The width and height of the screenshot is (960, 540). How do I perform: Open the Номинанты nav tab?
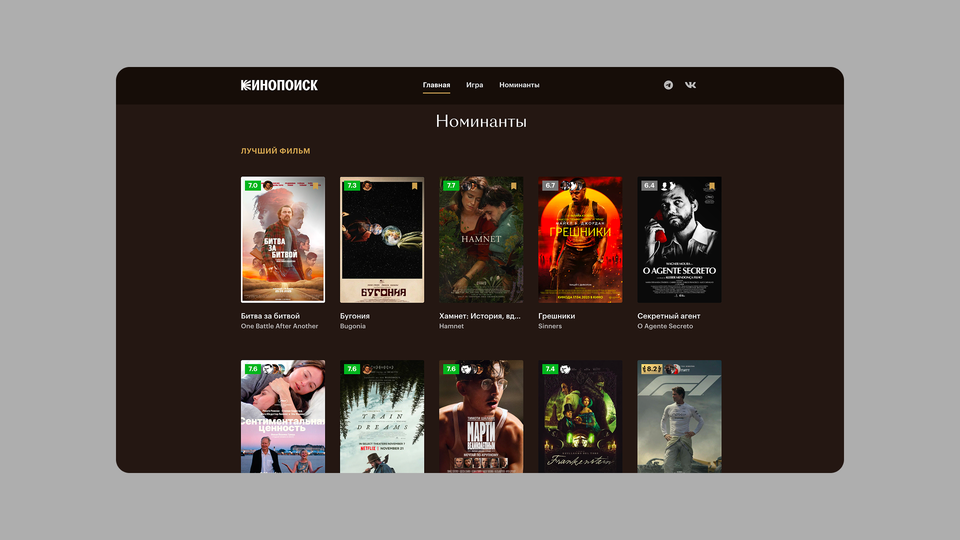coord(519,85)
